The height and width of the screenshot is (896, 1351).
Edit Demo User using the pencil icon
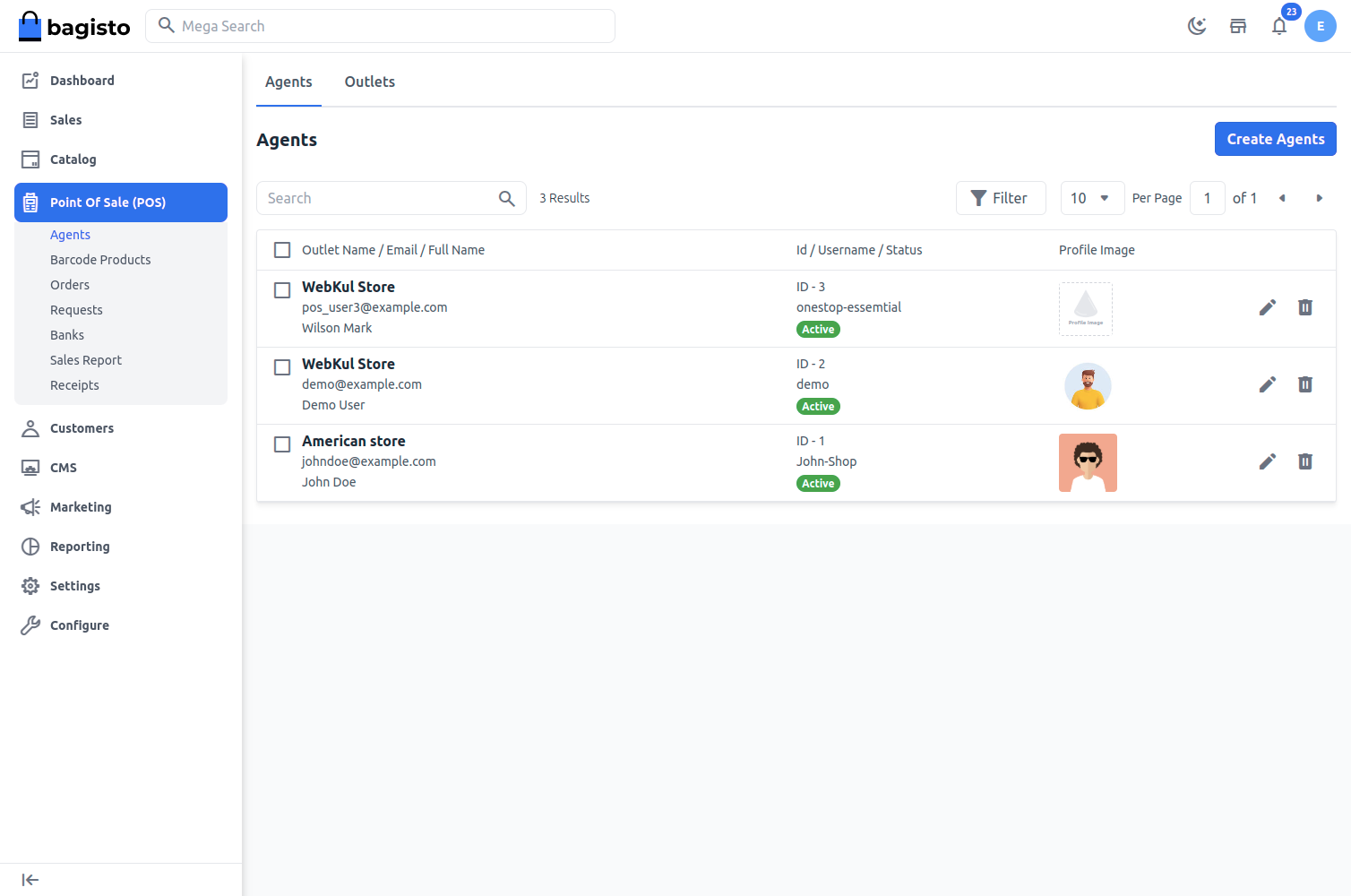coord(1267,384)
